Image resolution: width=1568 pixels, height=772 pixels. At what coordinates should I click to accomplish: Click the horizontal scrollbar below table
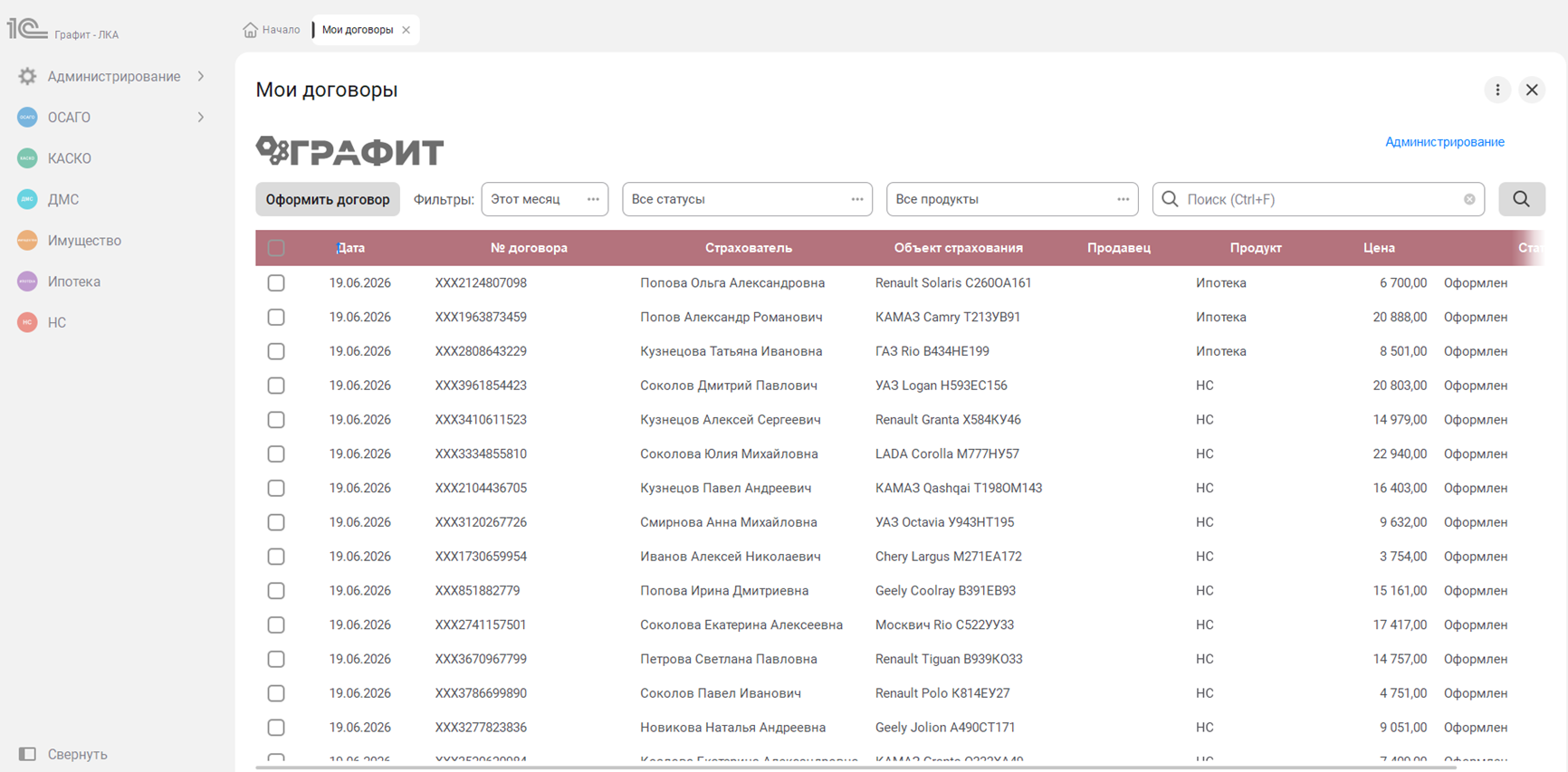click(x=856, y=767)
